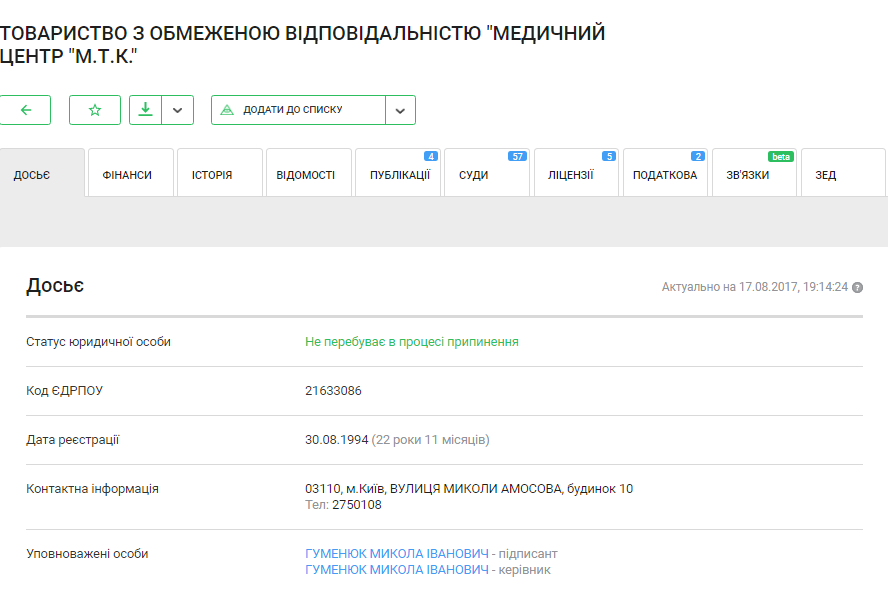
Task: Open the Історія tab
Action: click(x=212, y=175)
